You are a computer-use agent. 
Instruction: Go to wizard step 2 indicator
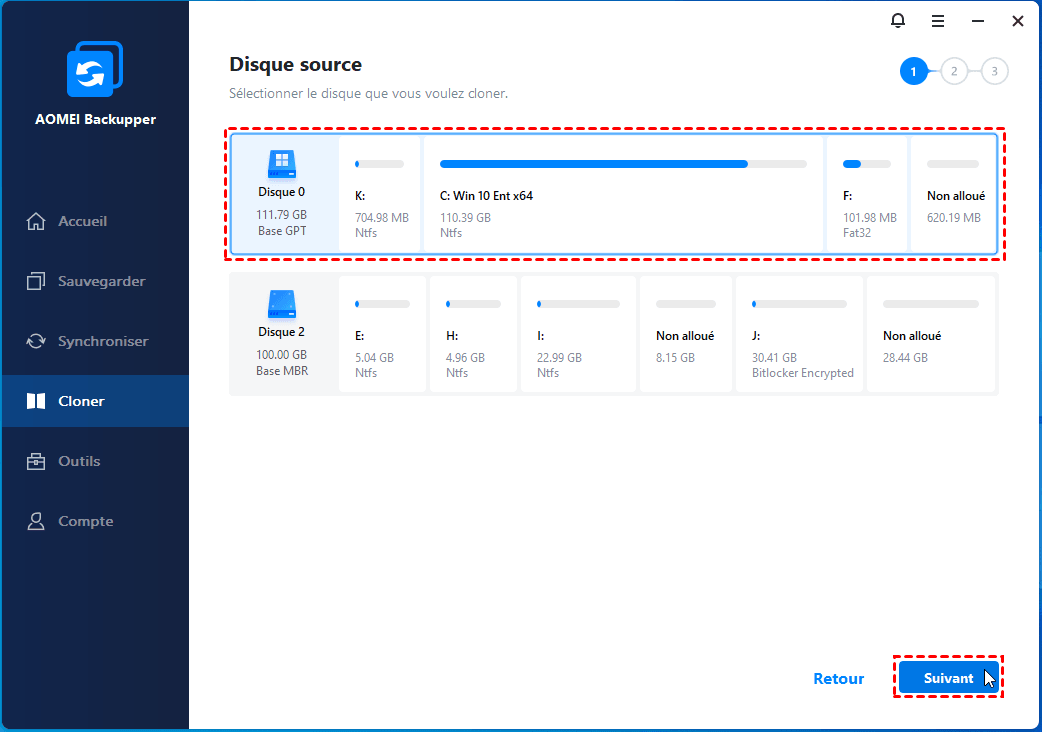click(x=954, y=71)
